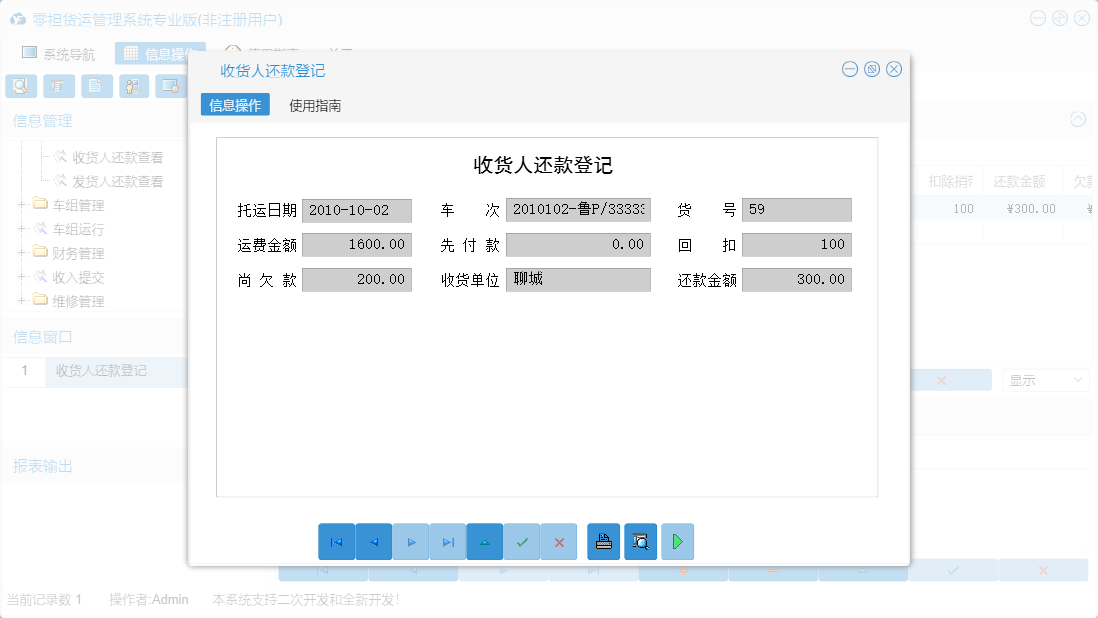
Task: Open the print icon in the dialog
Action: [604, 541]
